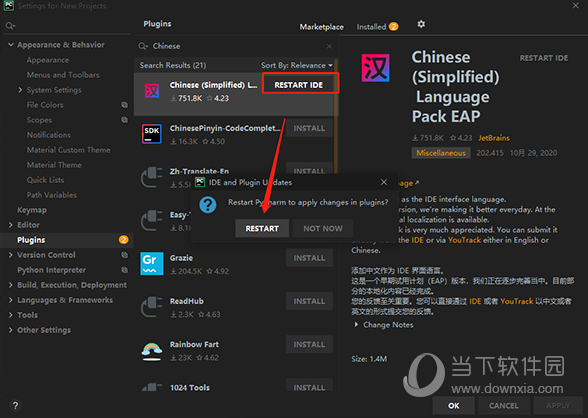Open Quick Lists settings
Image resolution: width=588 pixels, height=418 pixels.
click(x=45, y=180)
